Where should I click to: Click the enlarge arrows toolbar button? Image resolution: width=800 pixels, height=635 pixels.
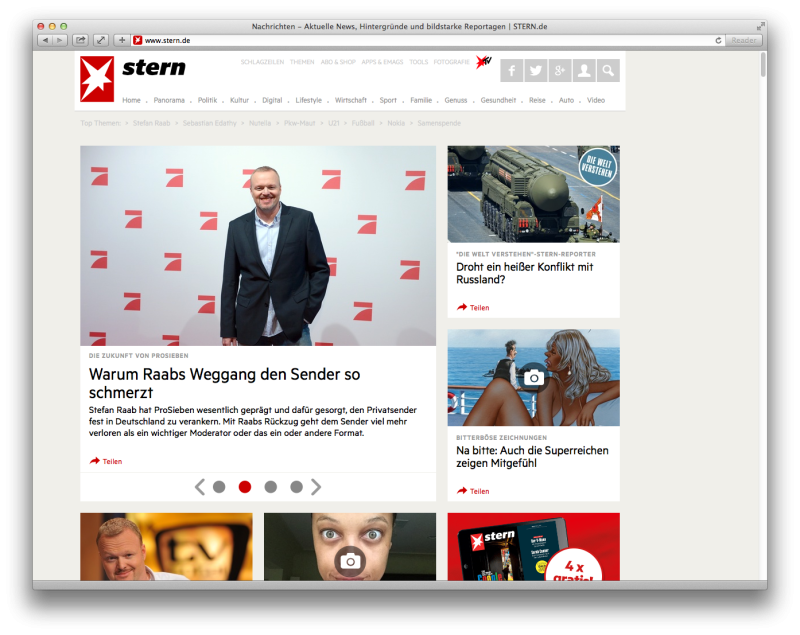pos(101,40)
